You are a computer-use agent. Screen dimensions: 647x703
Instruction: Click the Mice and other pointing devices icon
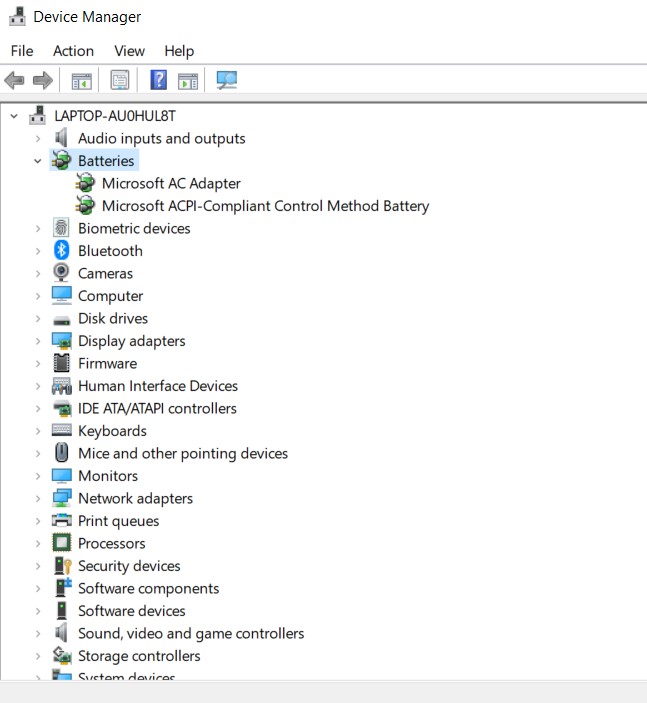click(x=61, y=452)
